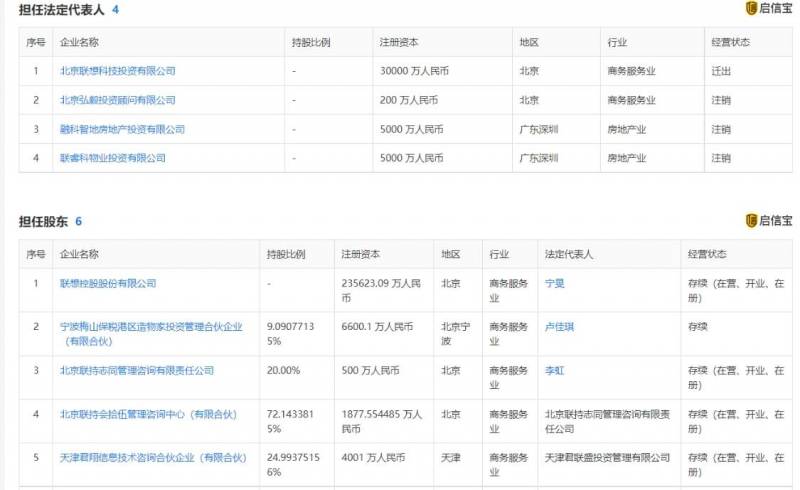800x490 pixels.
Task: Select the 担任法定代表人 section heading
Action: coord(62,10)
